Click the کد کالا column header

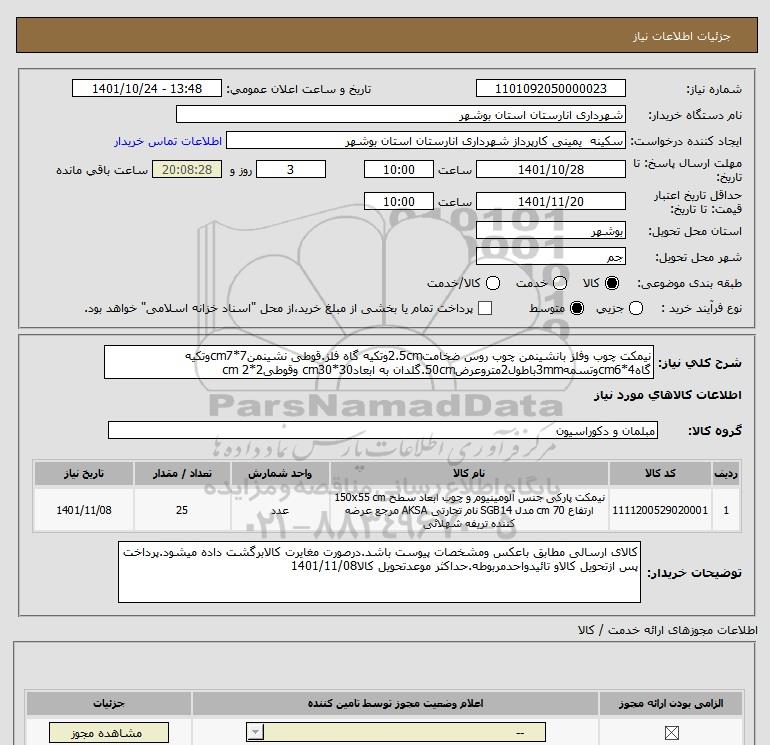(x=660, y=473)
